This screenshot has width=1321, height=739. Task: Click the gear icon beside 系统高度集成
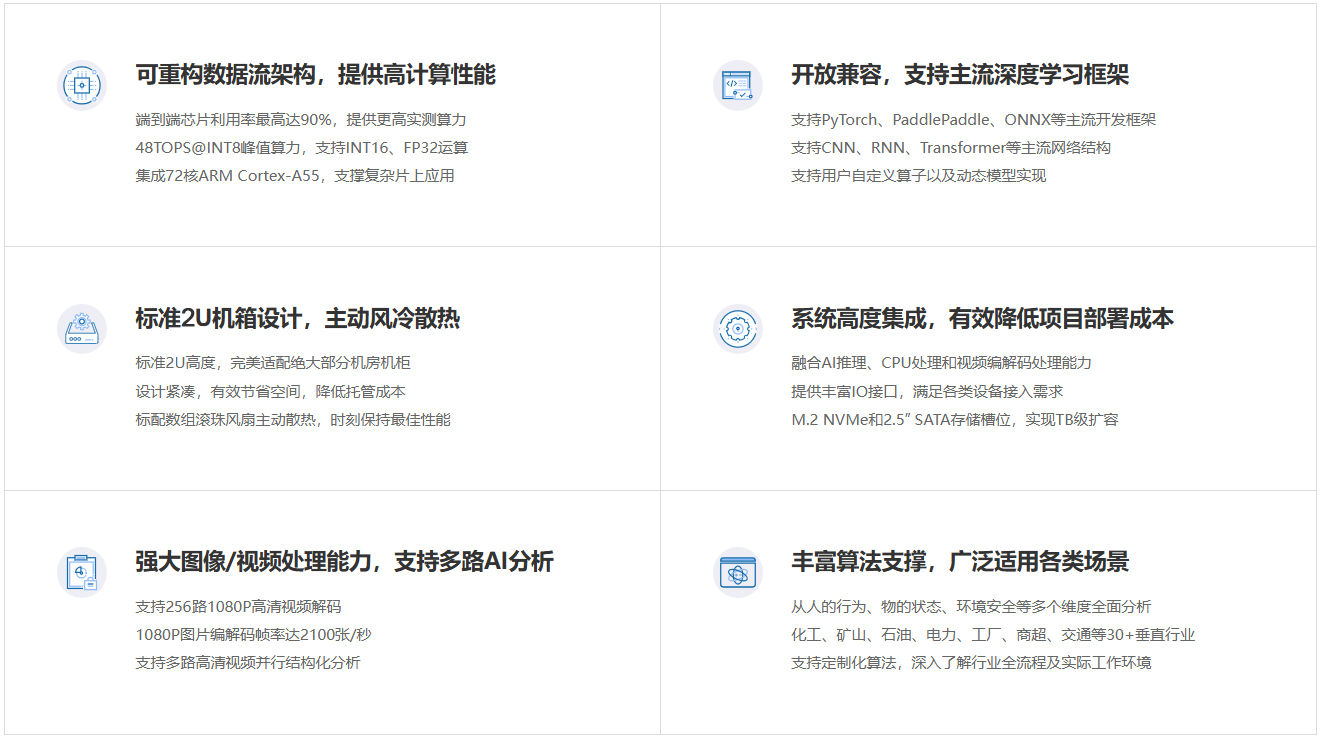click(738, 329)
